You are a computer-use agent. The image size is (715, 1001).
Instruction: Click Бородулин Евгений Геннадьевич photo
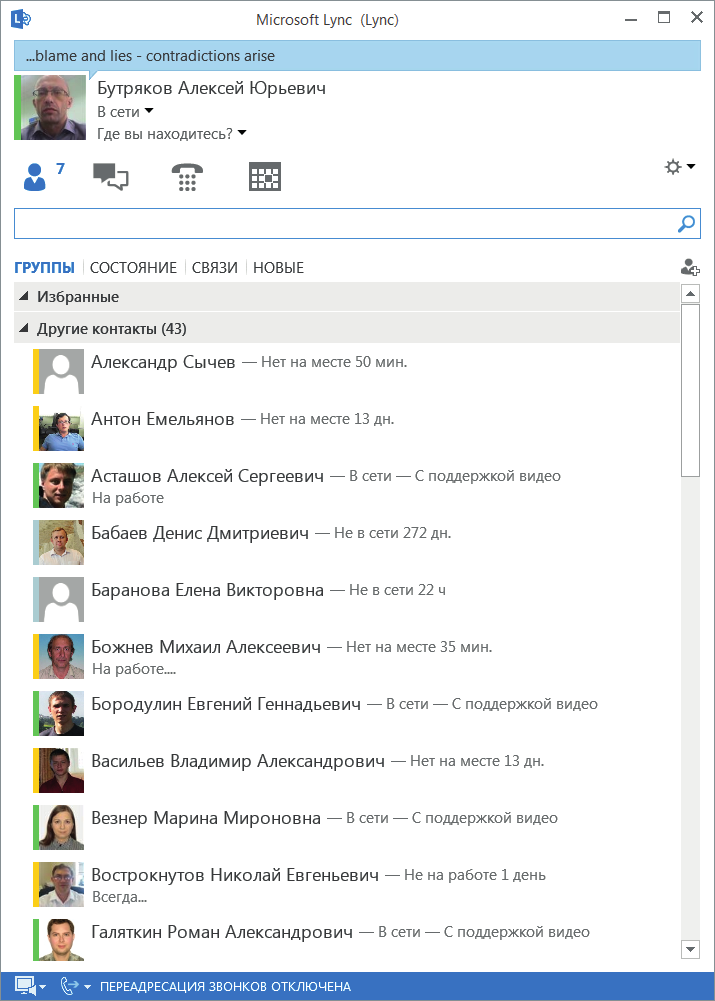[x=61, y=713]
